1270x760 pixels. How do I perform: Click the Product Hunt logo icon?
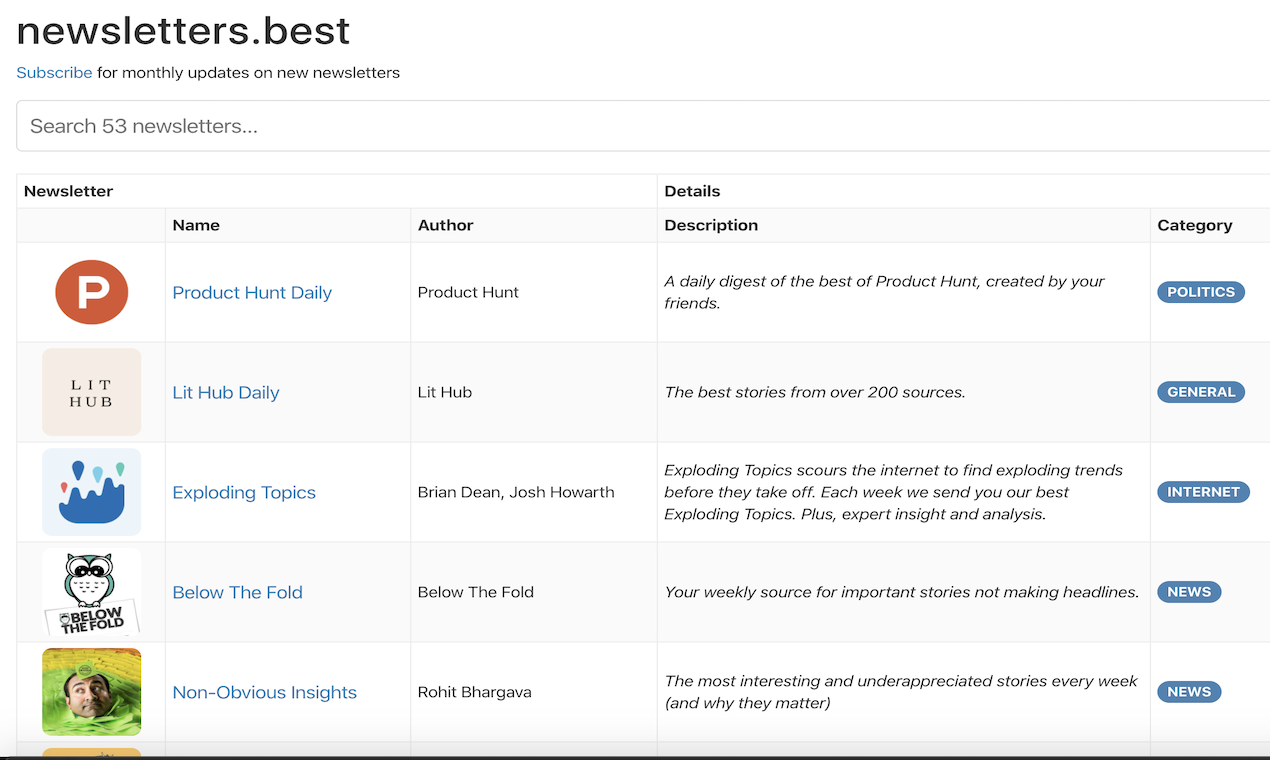[x=91, y=292]
